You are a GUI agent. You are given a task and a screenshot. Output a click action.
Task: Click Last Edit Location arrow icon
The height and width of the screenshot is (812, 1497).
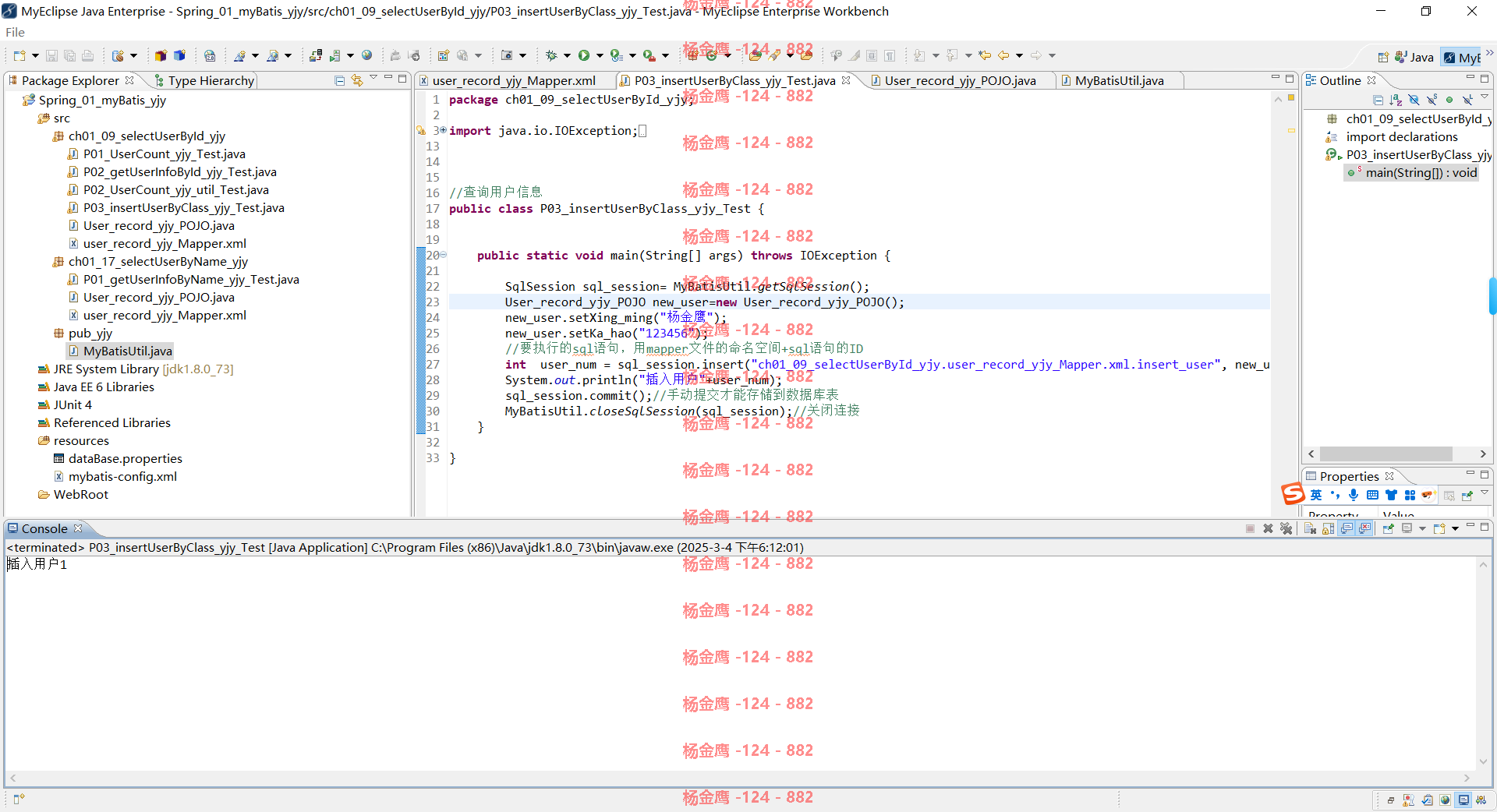(986, 55)
